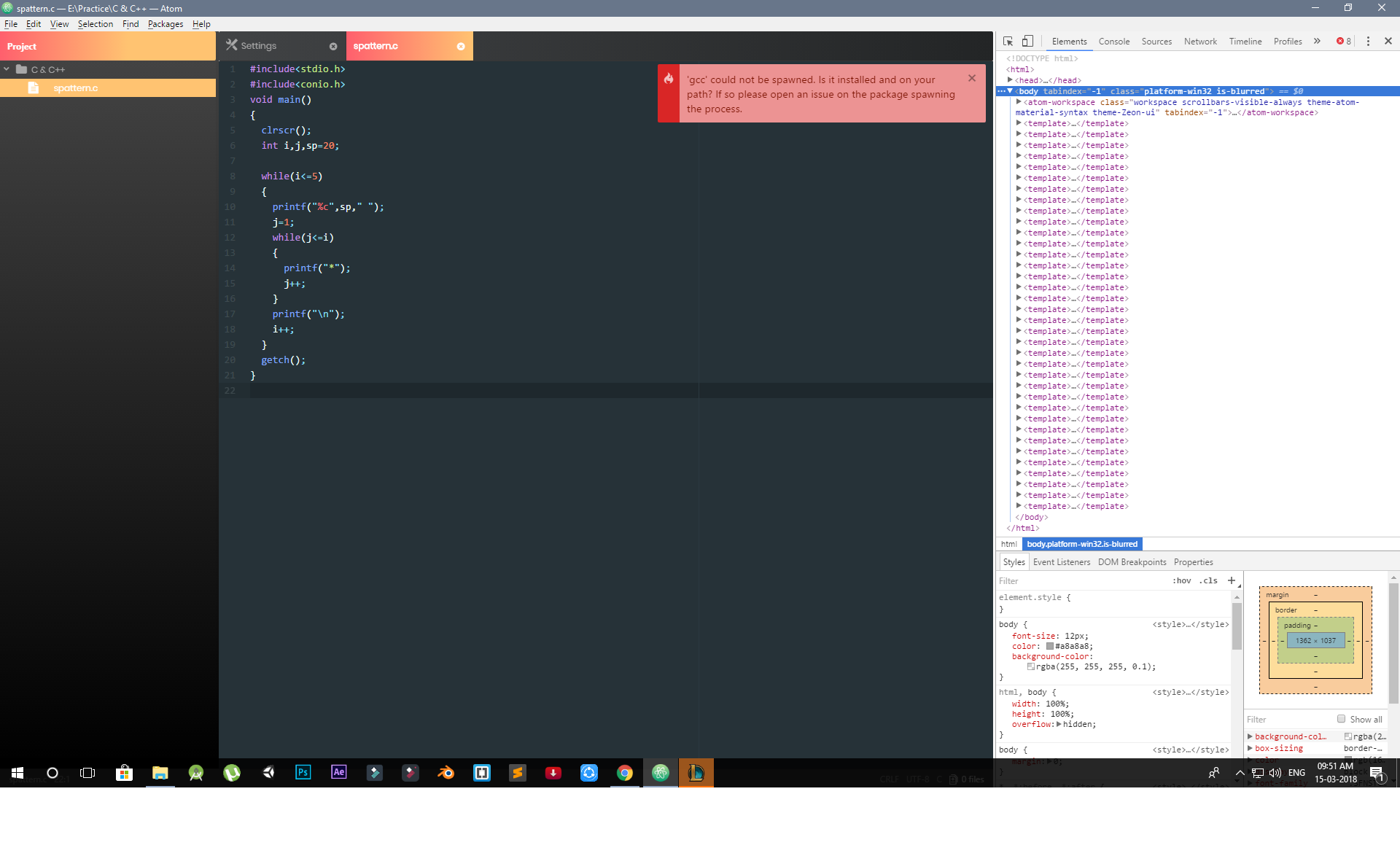
Task: Dismiss the 'gcc could not be spawned' notification
Action: pos(972,78)
